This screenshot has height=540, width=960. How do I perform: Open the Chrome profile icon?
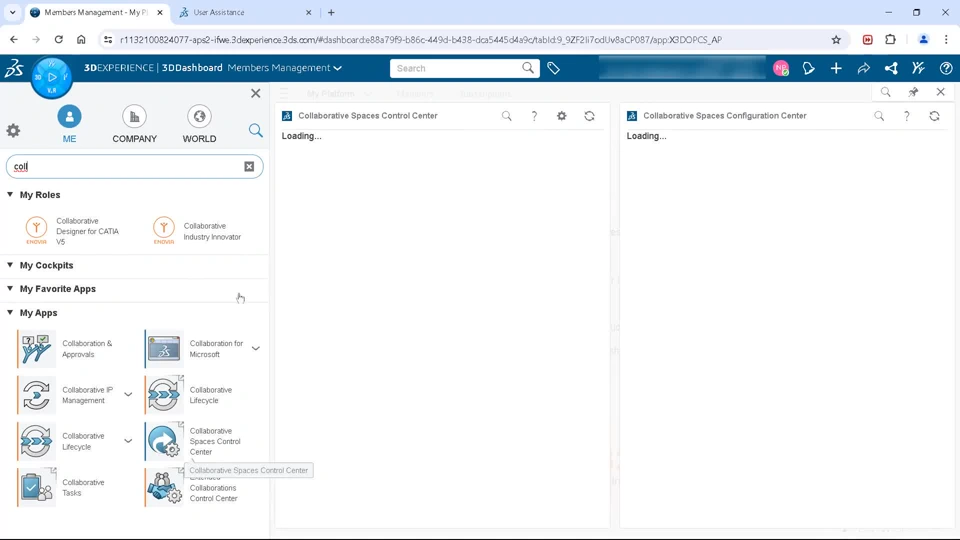[923, 40]
